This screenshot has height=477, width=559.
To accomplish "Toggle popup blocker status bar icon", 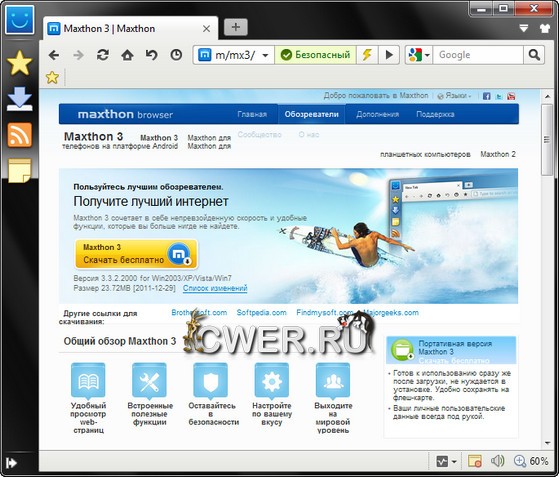I will click(475, 462).
